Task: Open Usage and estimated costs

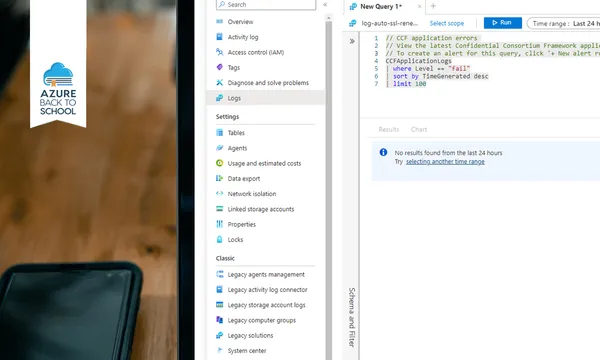Action: 264,163
